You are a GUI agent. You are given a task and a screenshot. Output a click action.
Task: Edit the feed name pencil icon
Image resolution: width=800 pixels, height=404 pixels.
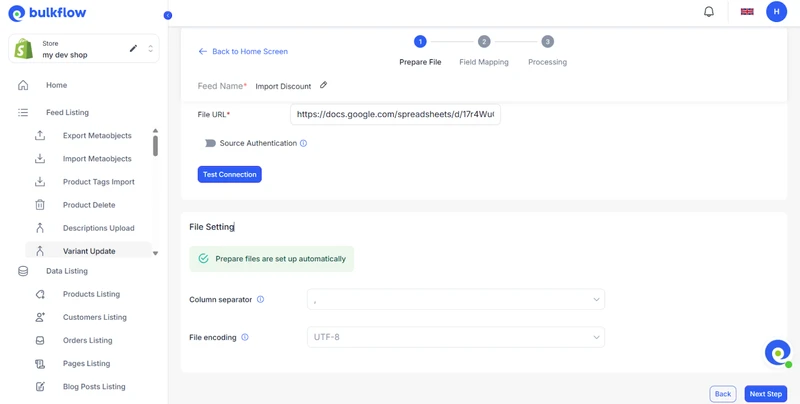[323, 85]
